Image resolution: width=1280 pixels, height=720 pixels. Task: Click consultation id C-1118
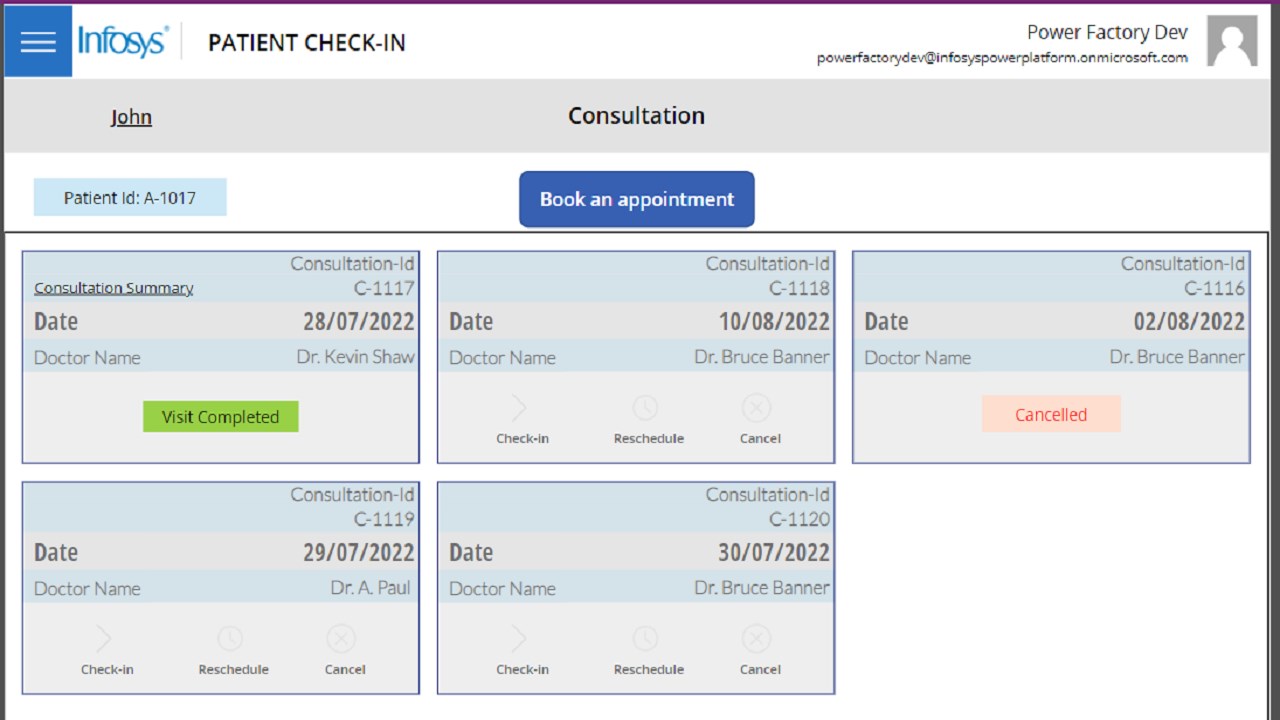[799, 288]
